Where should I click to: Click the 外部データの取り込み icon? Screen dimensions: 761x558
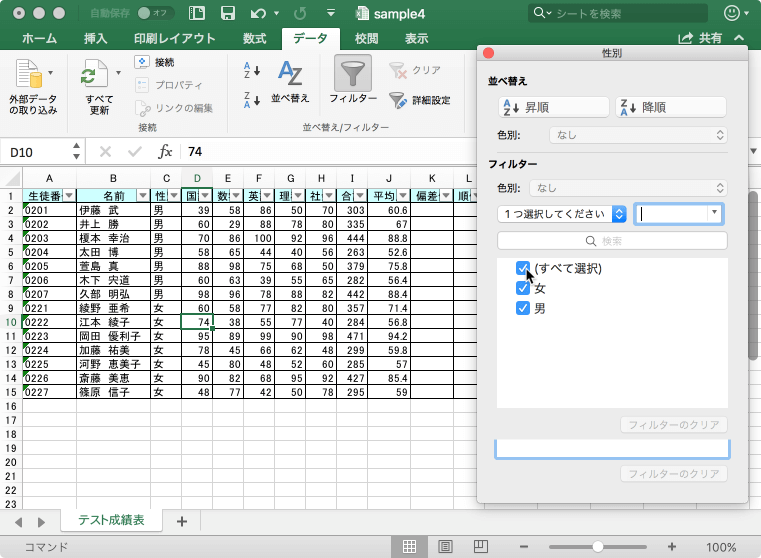[28, 74]
